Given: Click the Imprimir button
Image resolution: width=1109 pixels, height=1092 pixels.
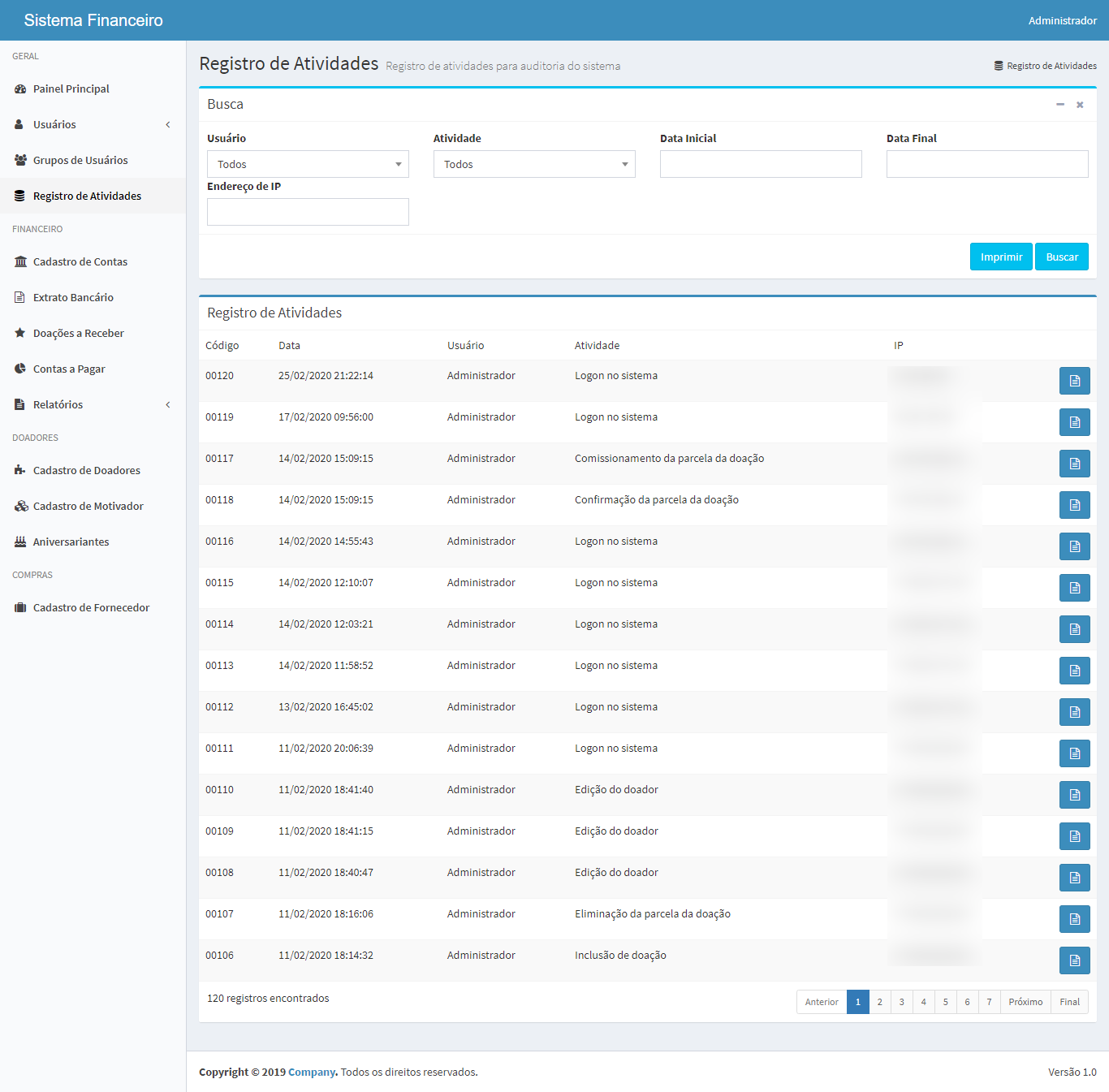Looking at the screenshot, I should coord(1001,257).
